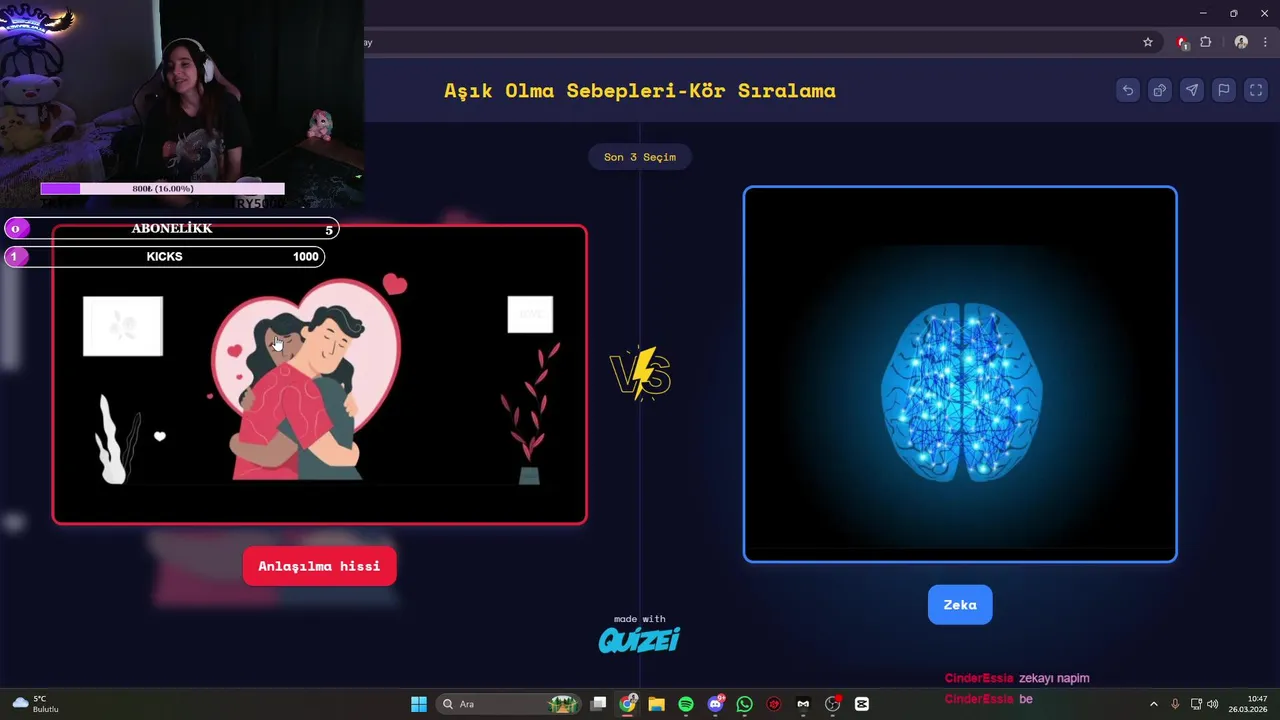
Task: Click the paper plane share icon
Action: pyautogui.click(x=1192, y=90)
